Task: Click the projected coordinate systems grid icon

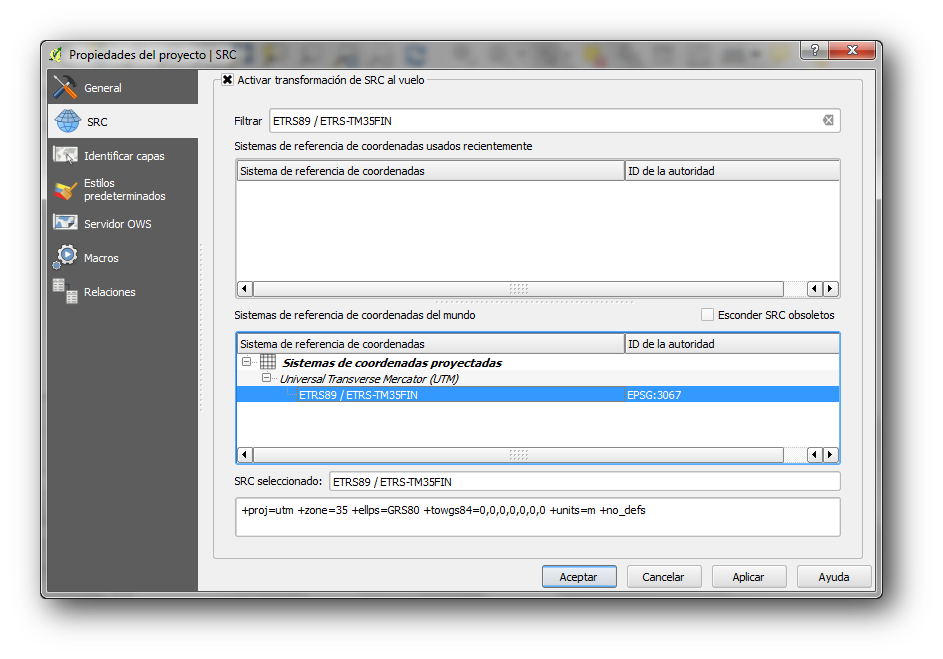Action: tap(268, 361)
